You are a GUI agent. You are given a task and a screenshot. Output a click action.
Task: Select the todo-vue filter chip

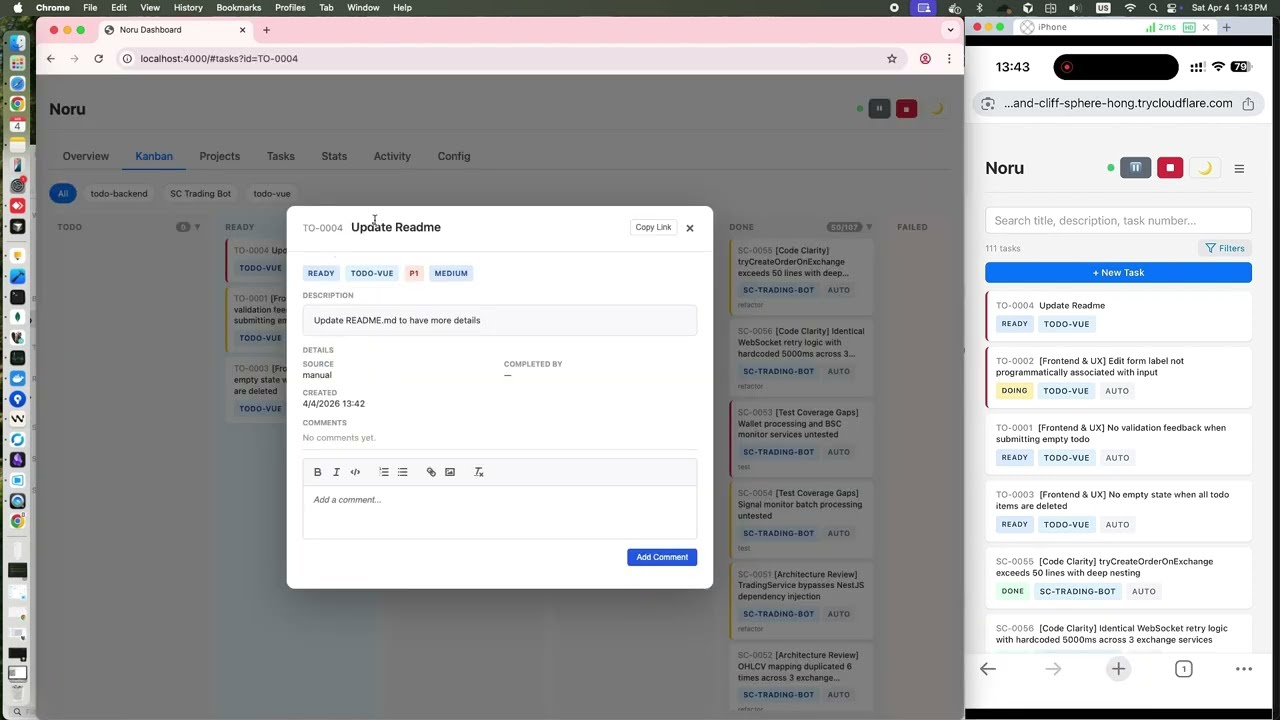pos(272,194)
